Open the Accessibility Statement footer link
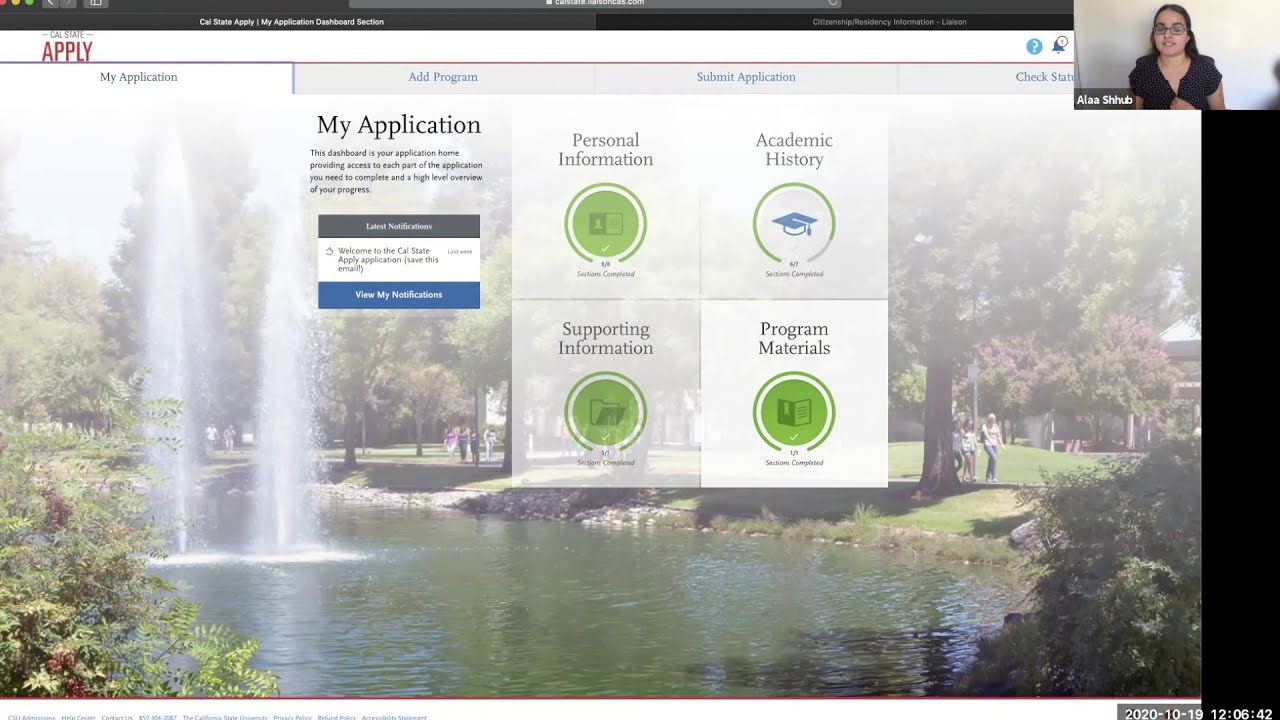The width and height of the screenshot is (1280, 720). click(x=394, y=717)
